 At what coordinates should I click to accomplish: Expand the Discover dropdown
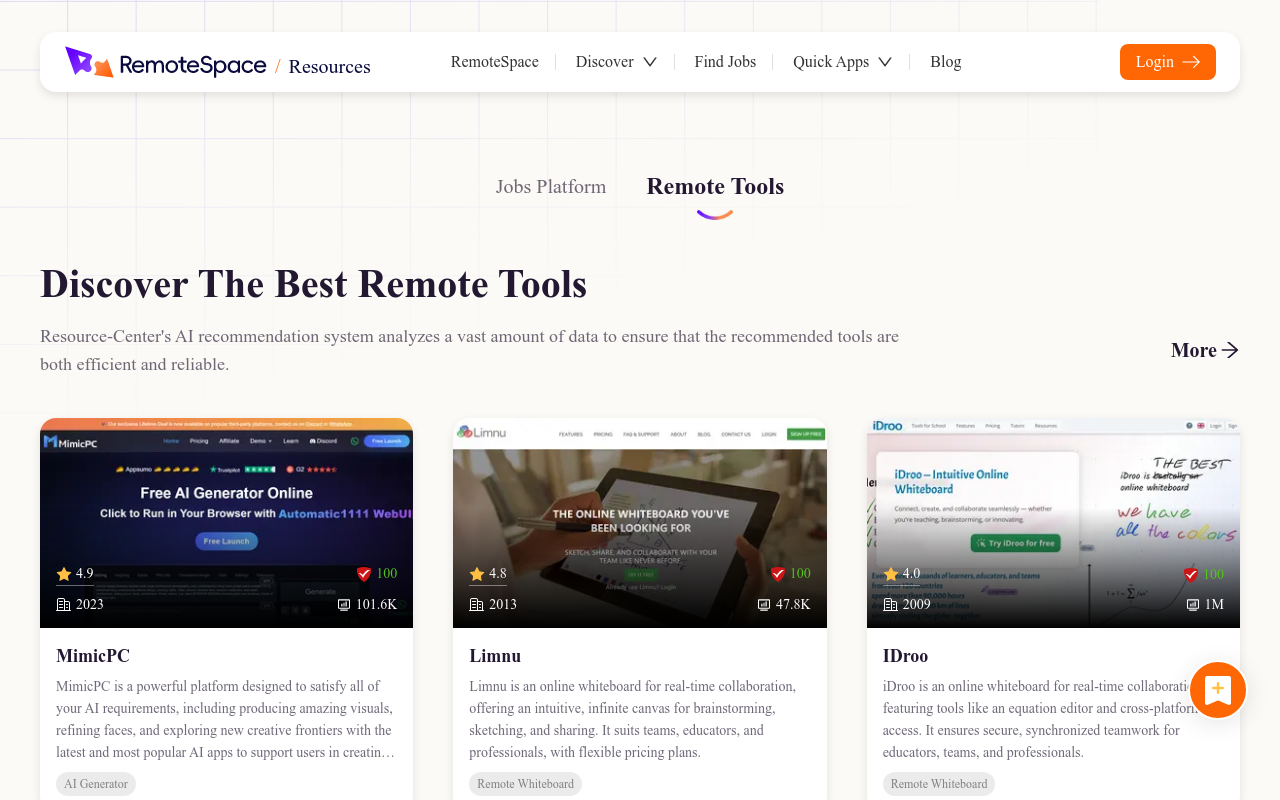(x=616, y=62)
